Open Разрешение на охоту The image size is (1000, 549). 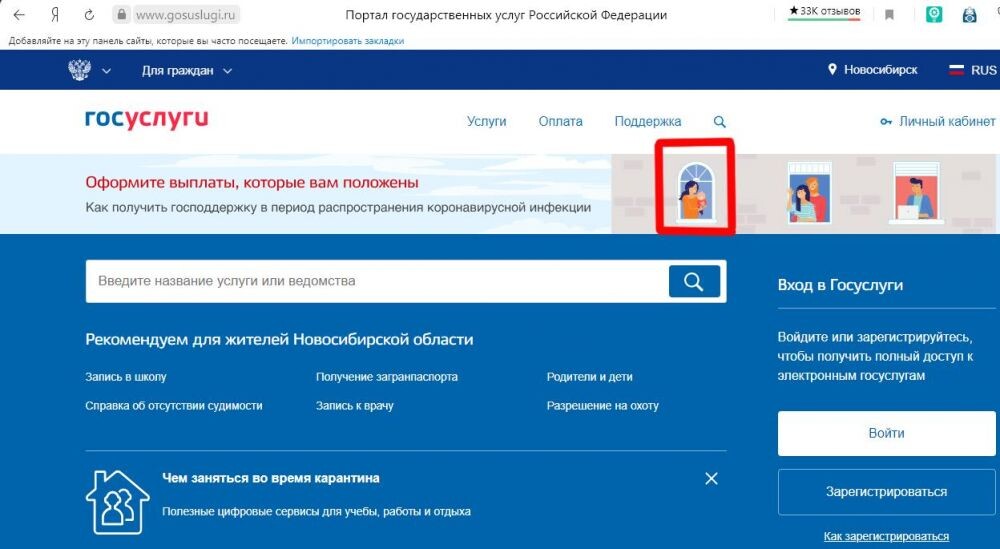pyautogui.click(x=603, y=406)
